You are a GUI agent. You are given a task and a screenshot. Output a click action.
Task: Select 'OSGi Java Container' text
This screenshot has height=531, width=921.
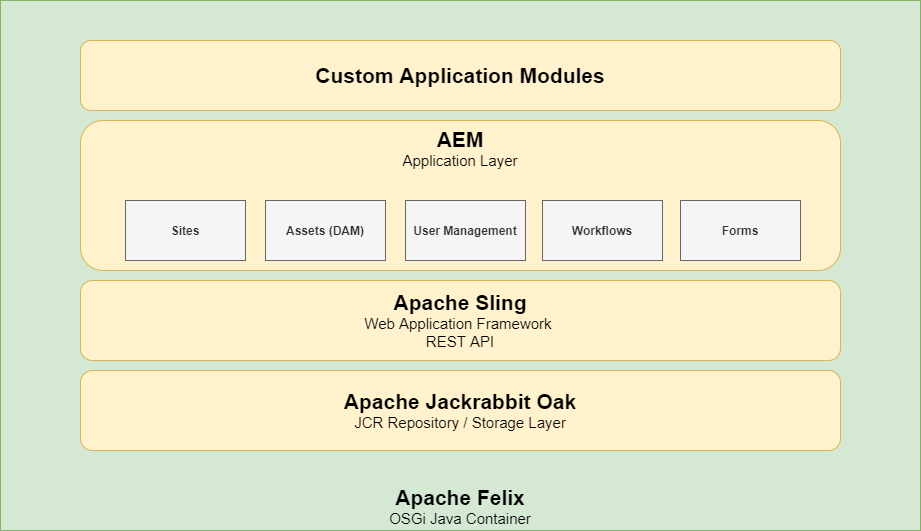[x=460, y=519]
